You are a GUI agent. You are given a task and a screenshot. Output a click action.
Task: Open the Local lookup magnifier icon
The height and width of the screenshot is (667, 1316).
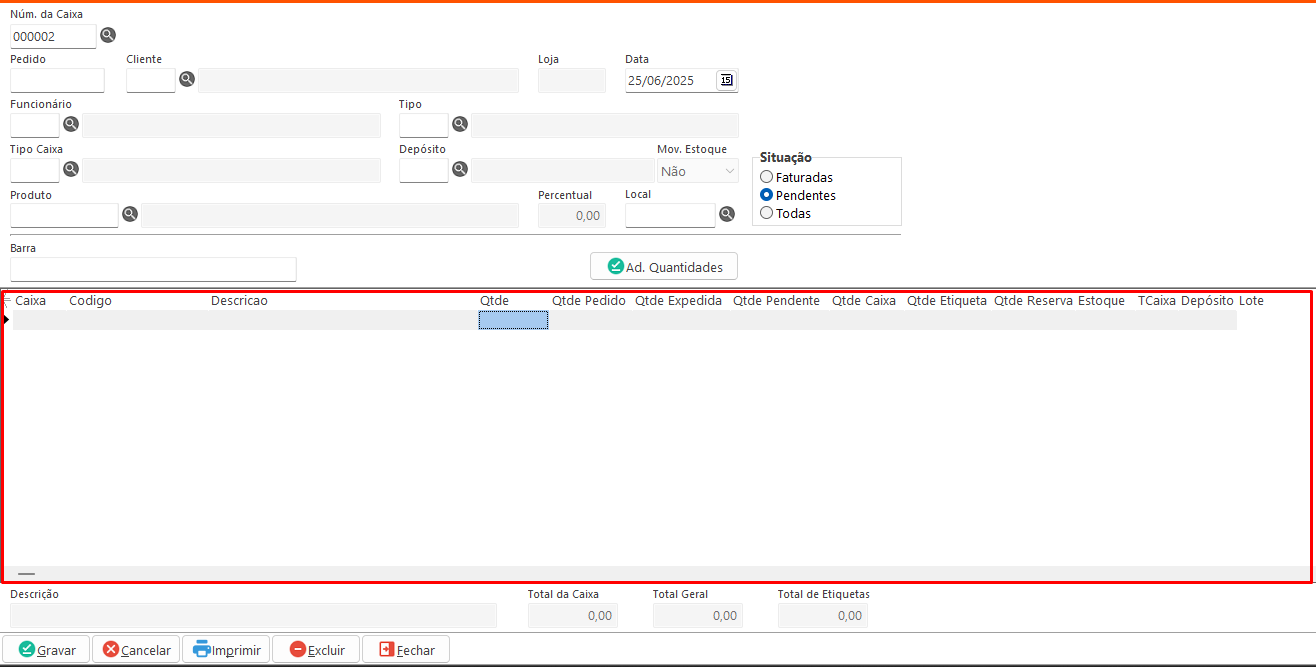click(727, 214)
